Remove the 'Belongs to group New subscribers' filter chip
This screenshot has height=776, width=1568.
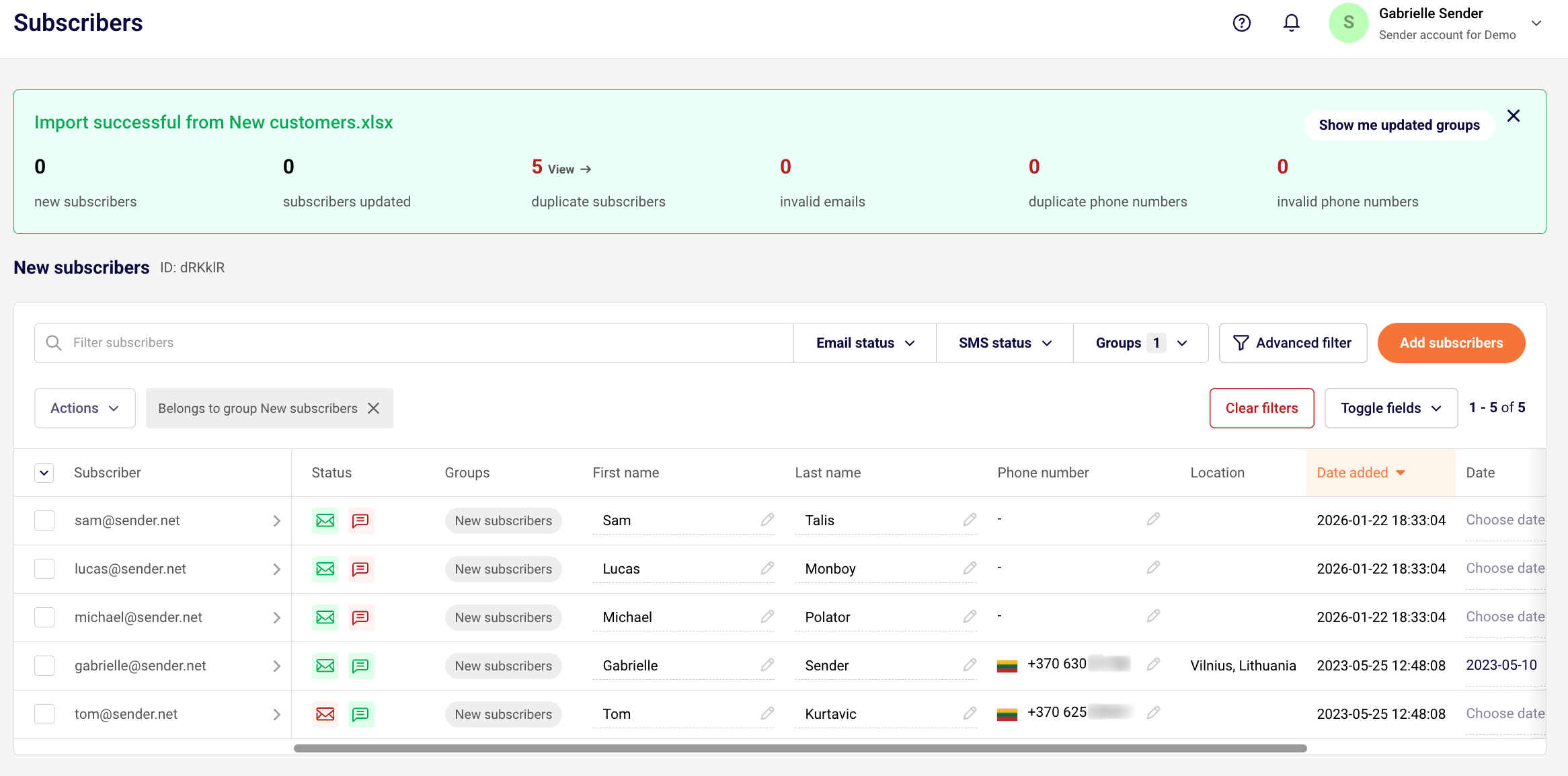(x=374, y=408)
